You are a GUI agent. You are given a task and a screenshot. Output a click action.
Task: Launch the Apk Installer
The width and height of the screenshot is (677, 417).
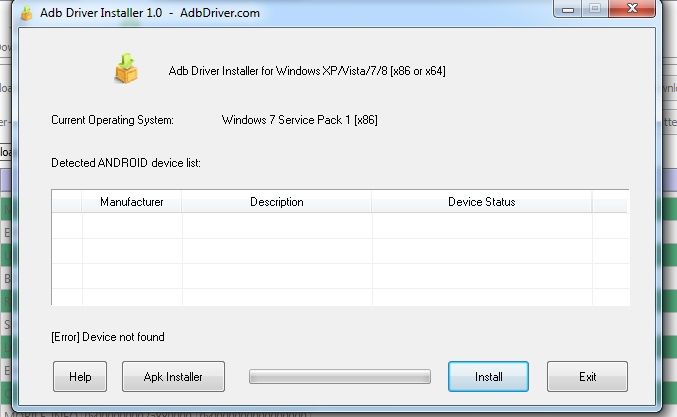point(173,377)
